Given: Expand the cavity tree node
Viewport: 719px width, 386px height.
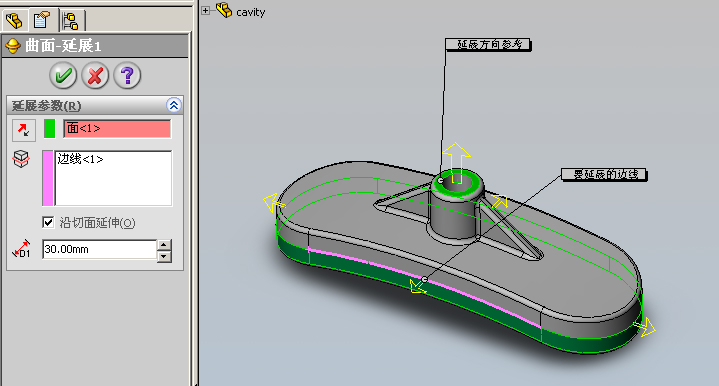Looking at the screenshot, I should tap(205, 11).
